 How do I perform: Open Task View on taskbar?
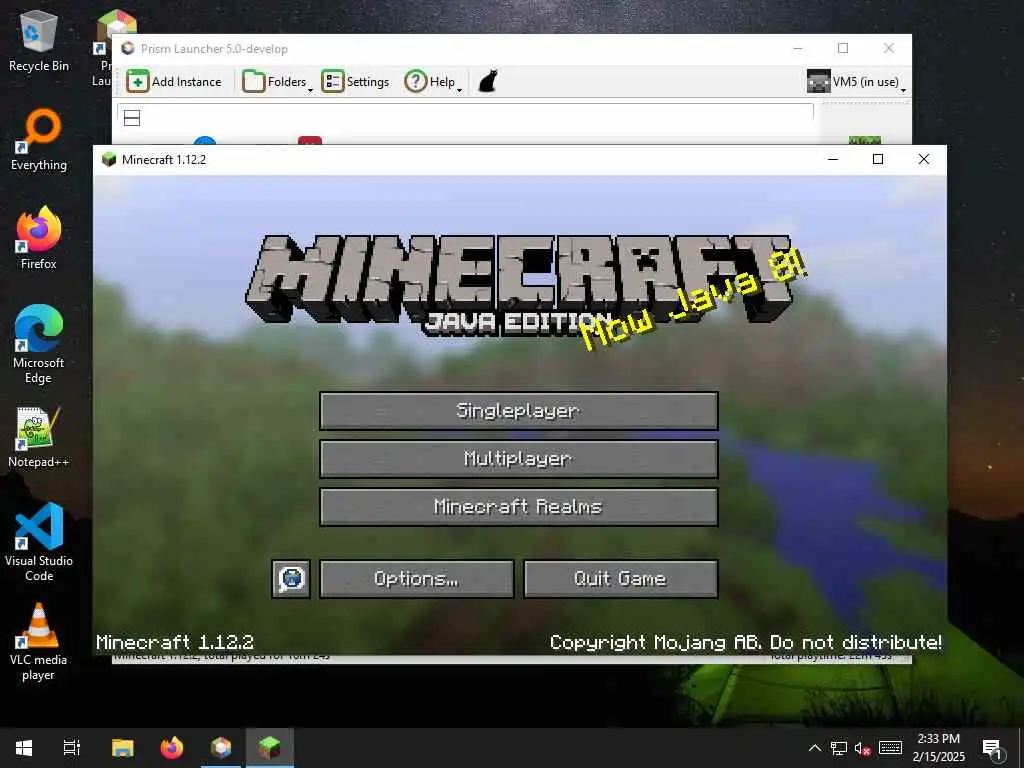point(72,748)
